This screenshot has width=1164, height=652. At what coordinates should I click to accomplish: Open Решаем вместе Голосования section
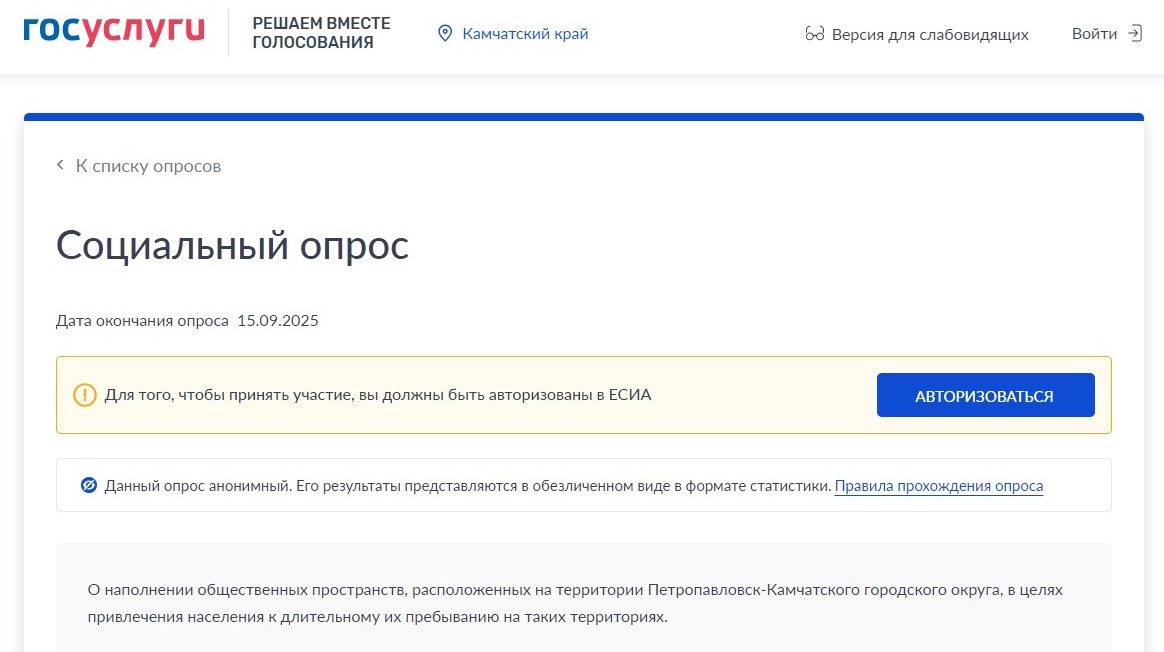pyautogui.click(x=321, y=33)
